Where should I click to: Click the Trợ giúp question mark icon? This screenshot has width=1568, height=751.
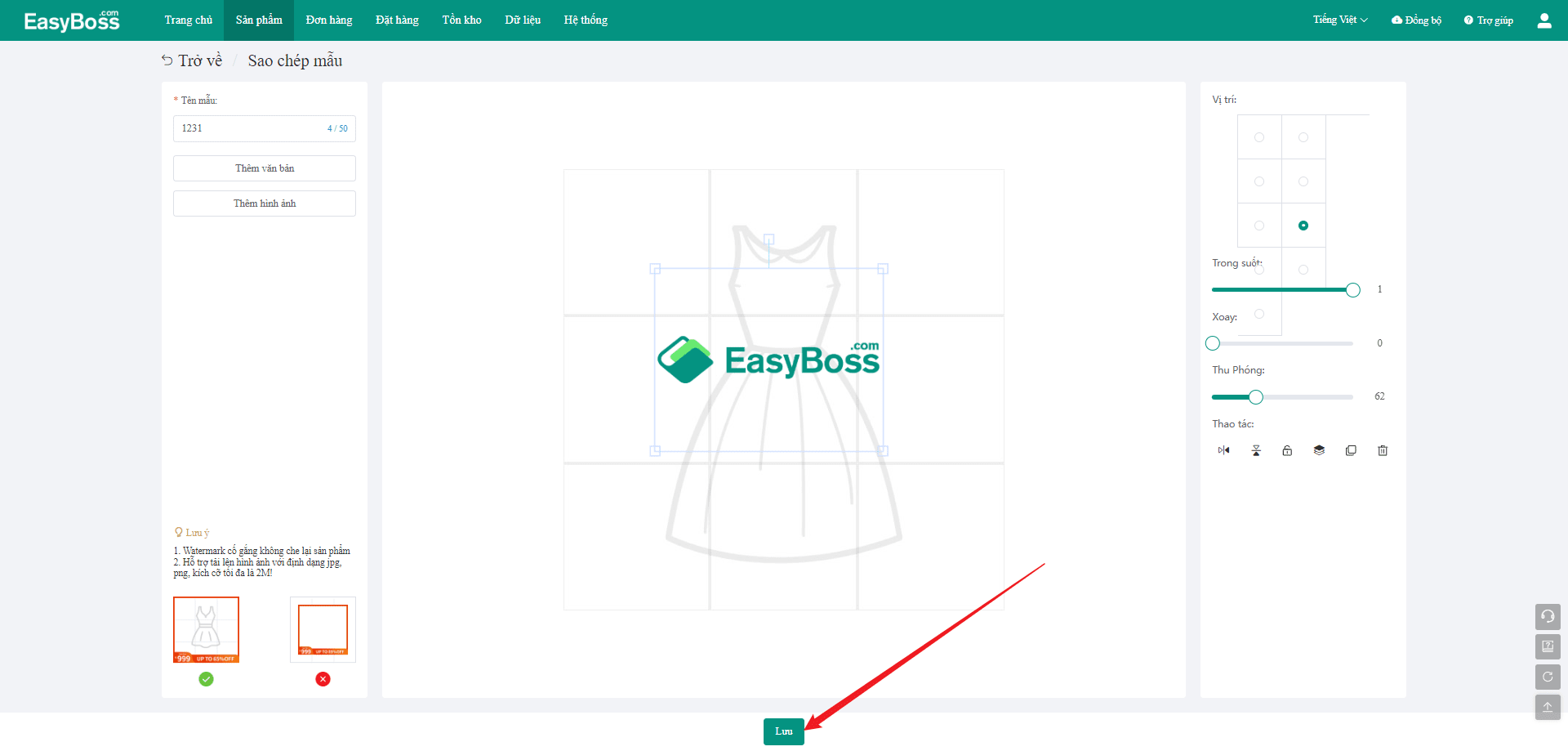tap(1468, 20)
